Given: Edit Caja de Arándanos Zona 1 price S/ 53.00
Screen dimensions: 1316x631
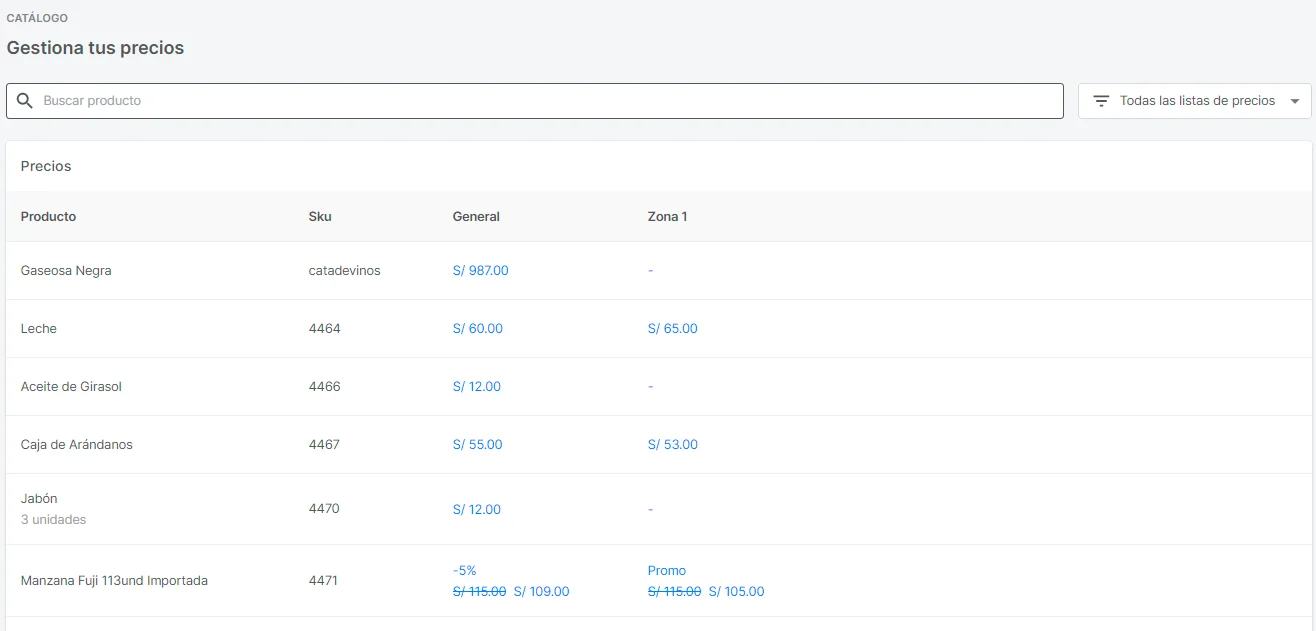Looking at the screenshot, I should coord(673,444).
